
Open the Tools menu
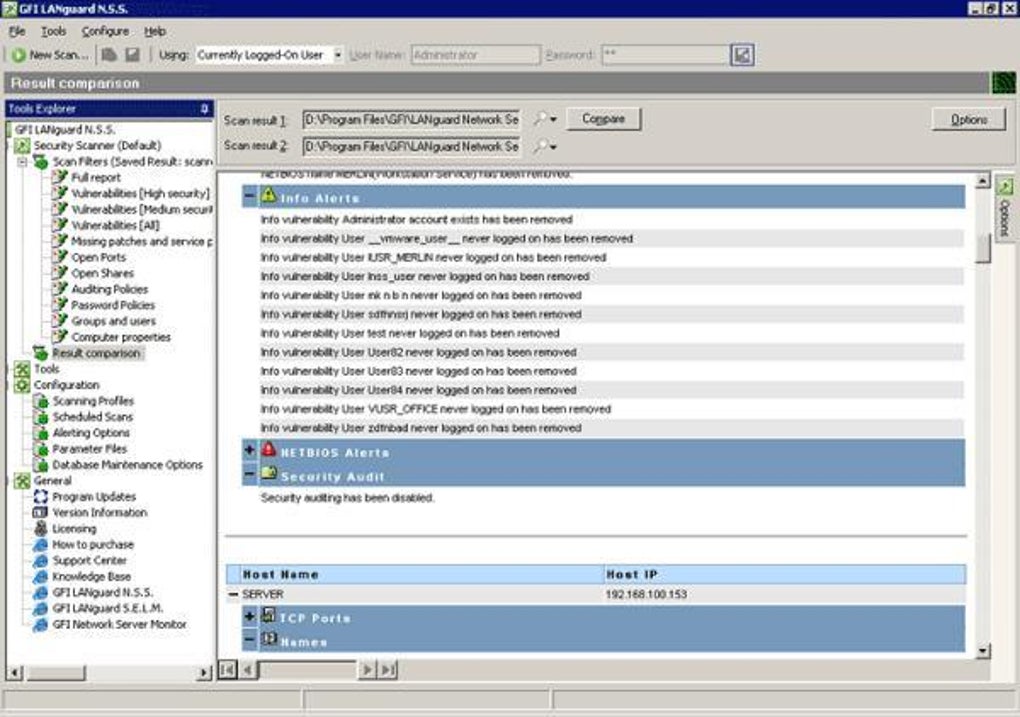tap(53, 31)
